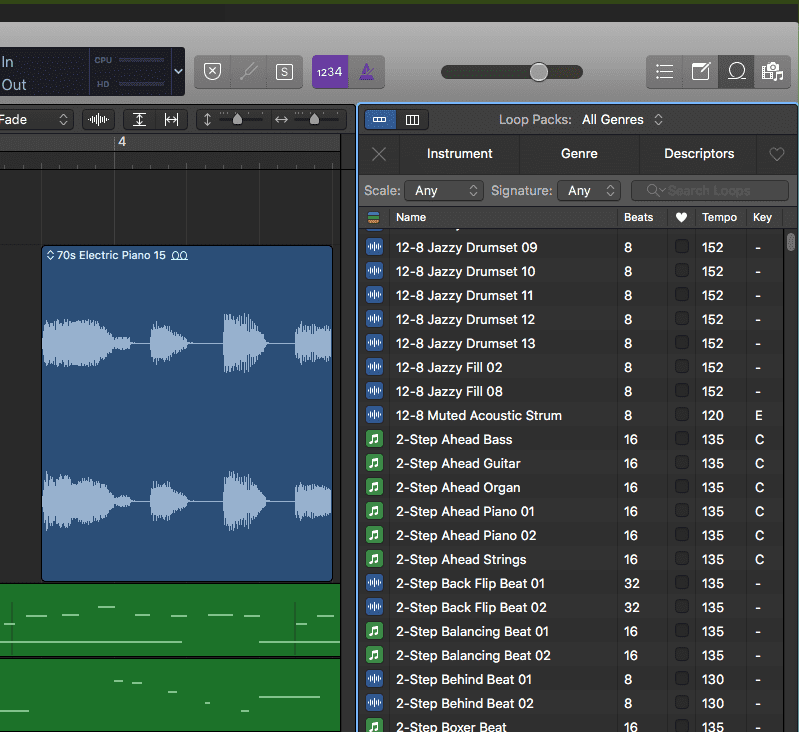Select the 12-8 Jazzy Drumset 10 loop
Image resolution: width=799 pixels, height=732 pixels.
(x=571, y=272)
